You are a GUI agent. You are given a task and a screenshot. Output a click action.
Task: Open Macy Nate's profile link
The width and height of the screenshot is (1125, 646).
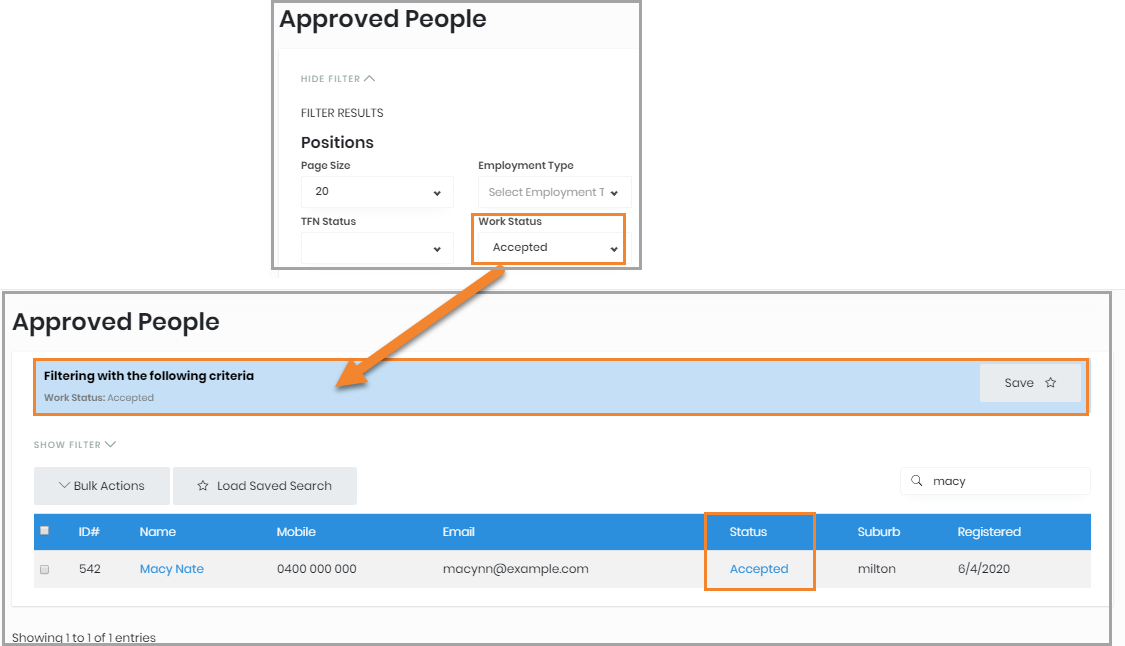click(x=172, y=569)
